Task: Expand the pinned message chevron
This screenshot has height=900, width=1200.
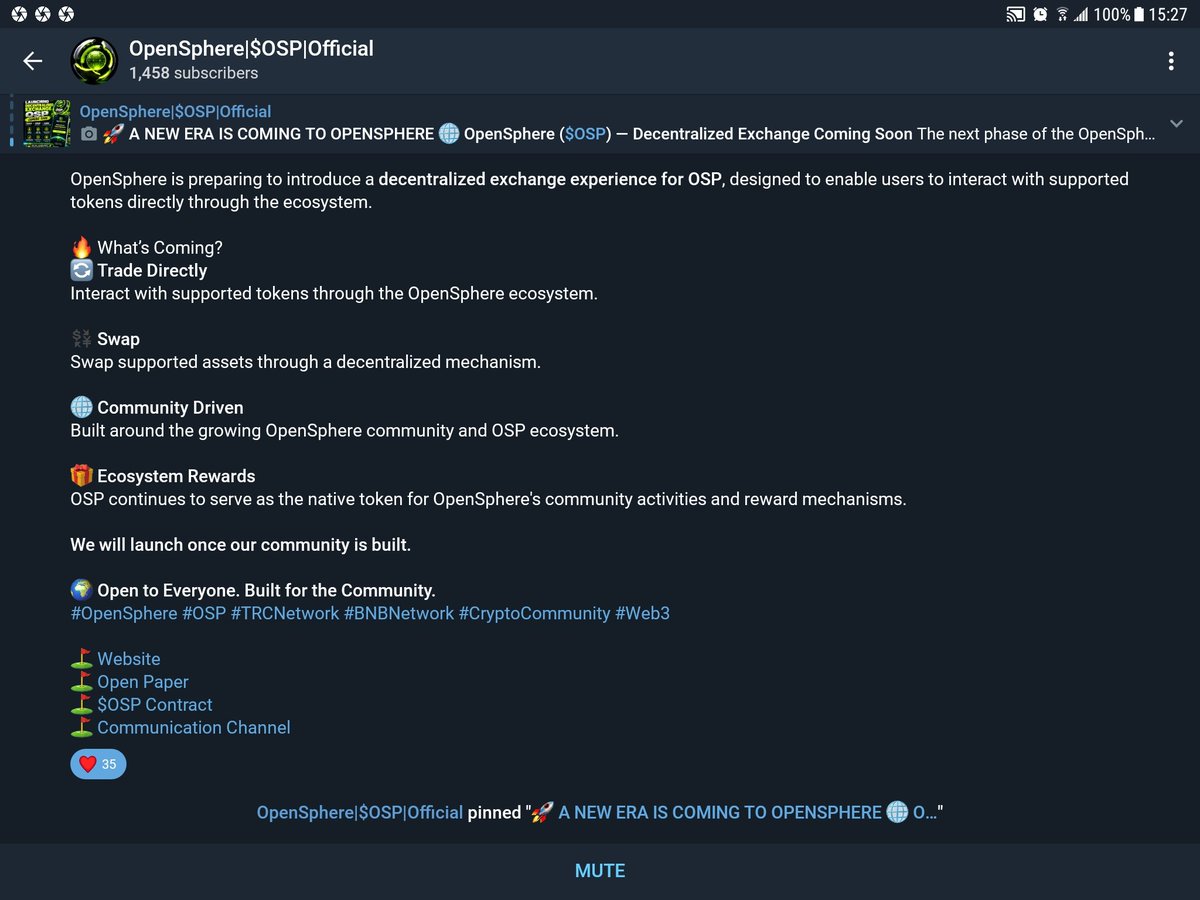Action: click(1175, 124)
